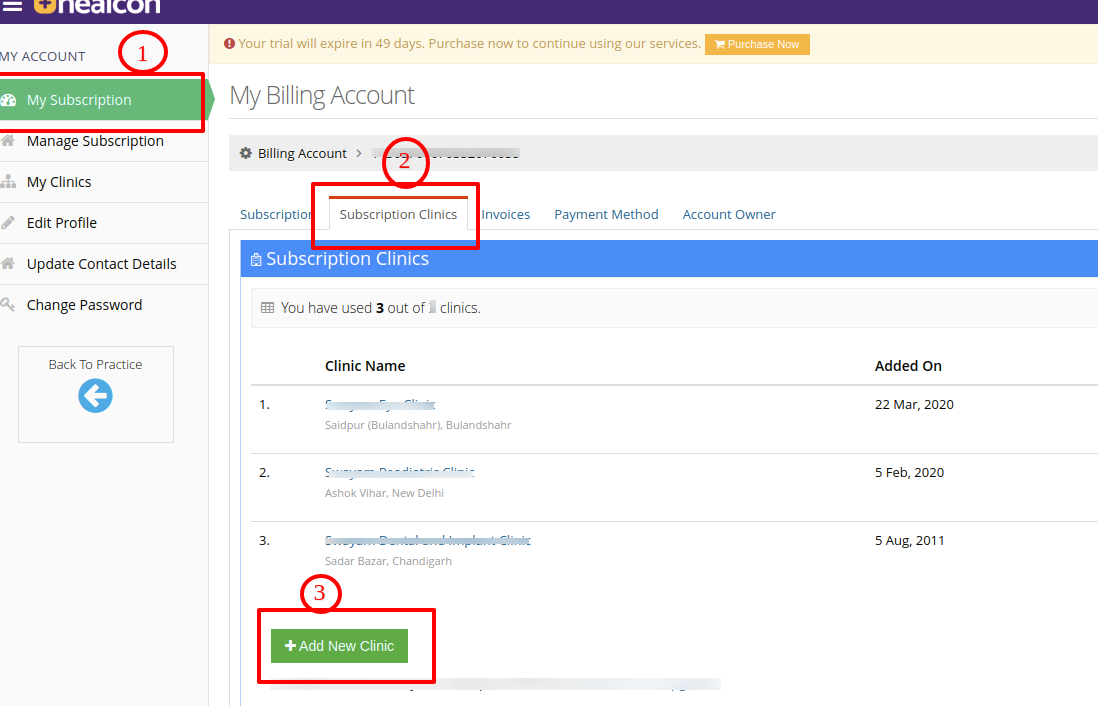The height and width of the screenshot is (706, 1098).
Task: Click the home icon beside Update Contact Details
Action: [8, 263]
